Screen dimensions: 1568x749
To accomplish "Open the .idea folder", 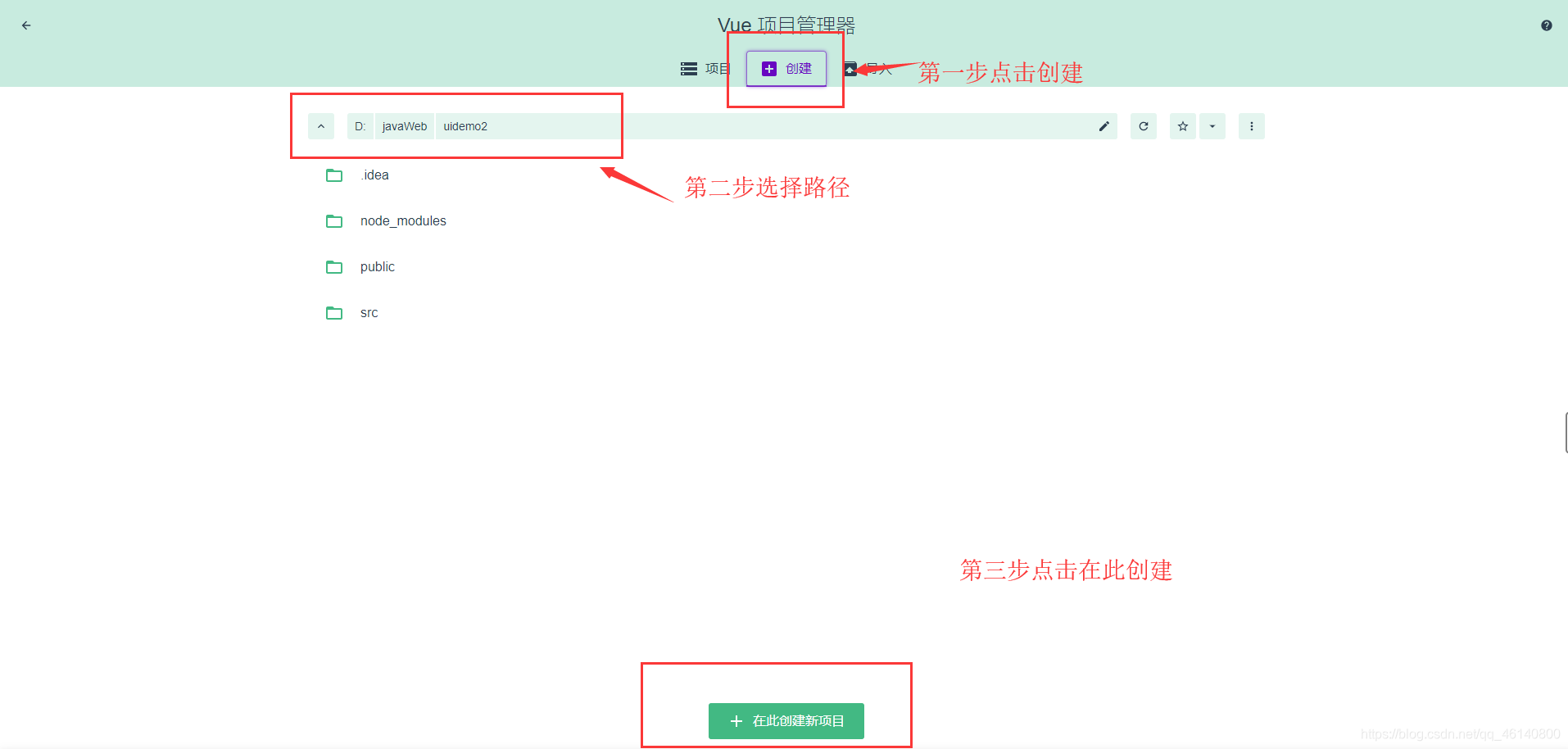I will [x=786, y=175].
